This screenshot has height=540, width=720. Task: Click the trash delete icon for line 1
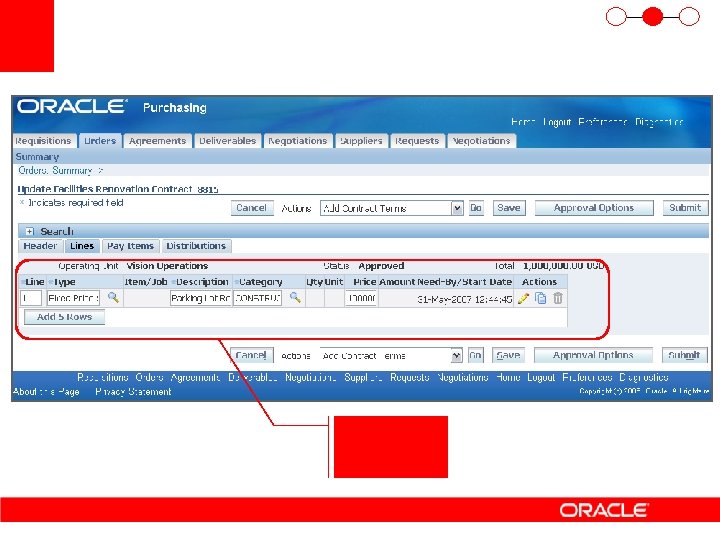(x=558, y=298)
